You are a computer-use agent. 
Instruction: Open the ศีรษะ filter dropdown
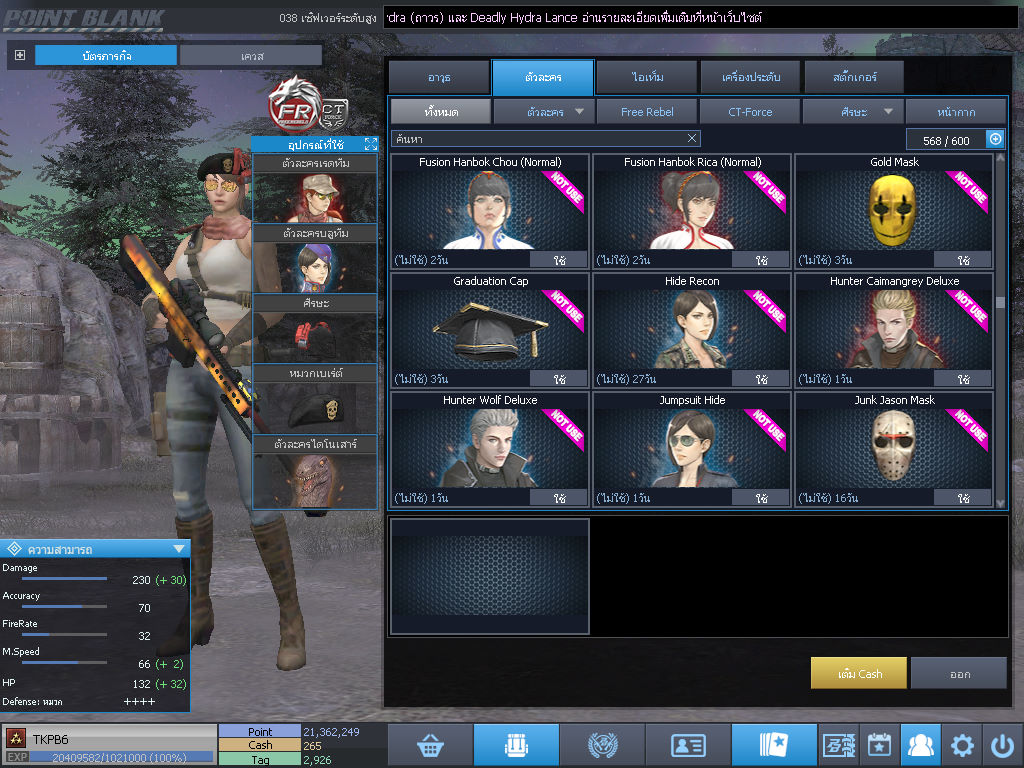853,112
